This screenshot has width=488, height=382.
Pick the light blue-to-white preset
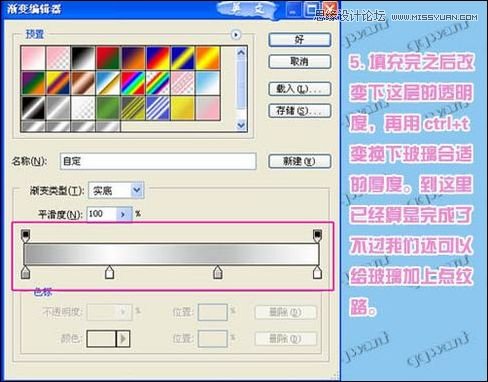point(208,83)
